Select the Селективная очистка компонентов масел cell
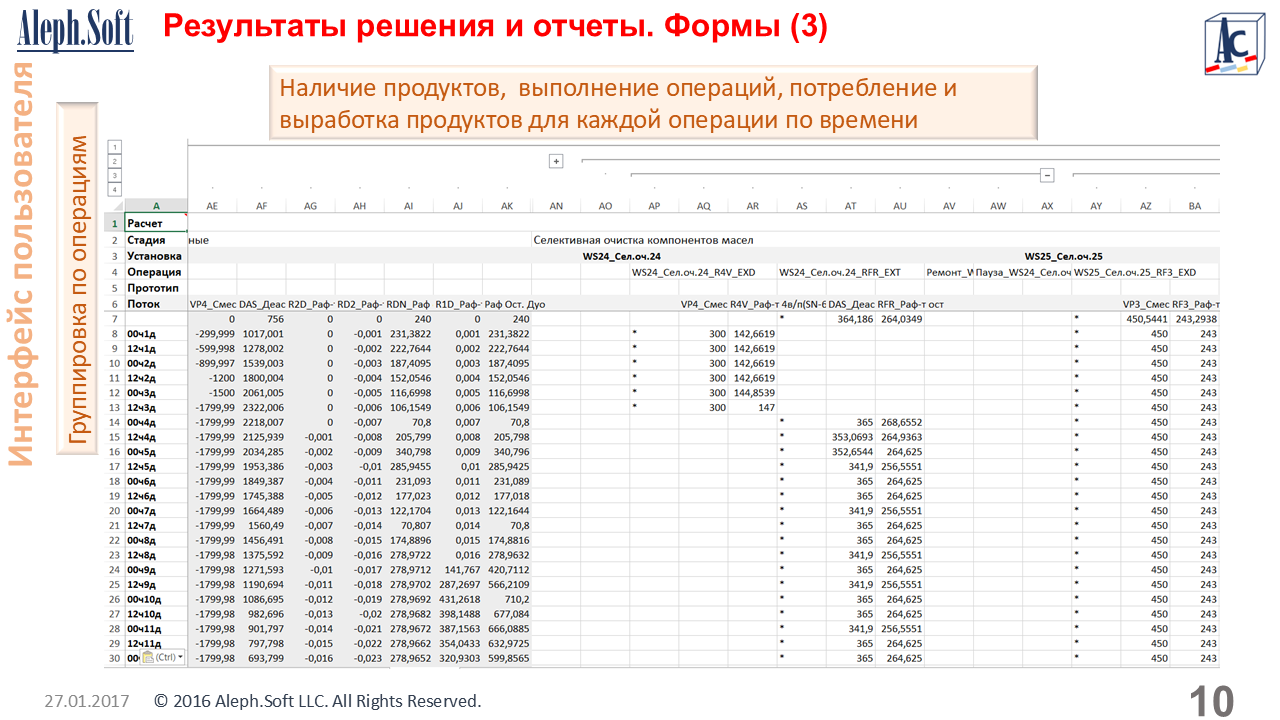 click(x=643, y=240)
